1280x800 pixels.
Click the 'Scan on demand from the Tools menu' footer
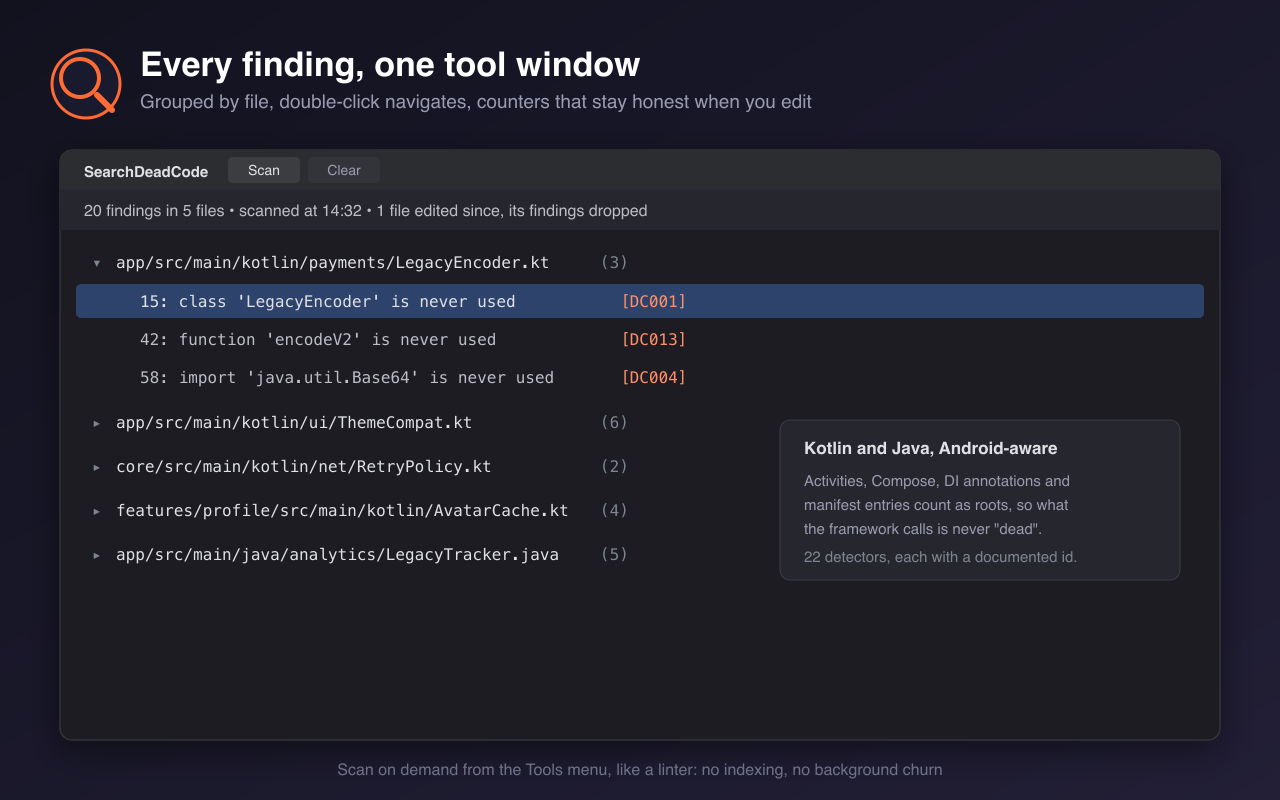point(640,770)
